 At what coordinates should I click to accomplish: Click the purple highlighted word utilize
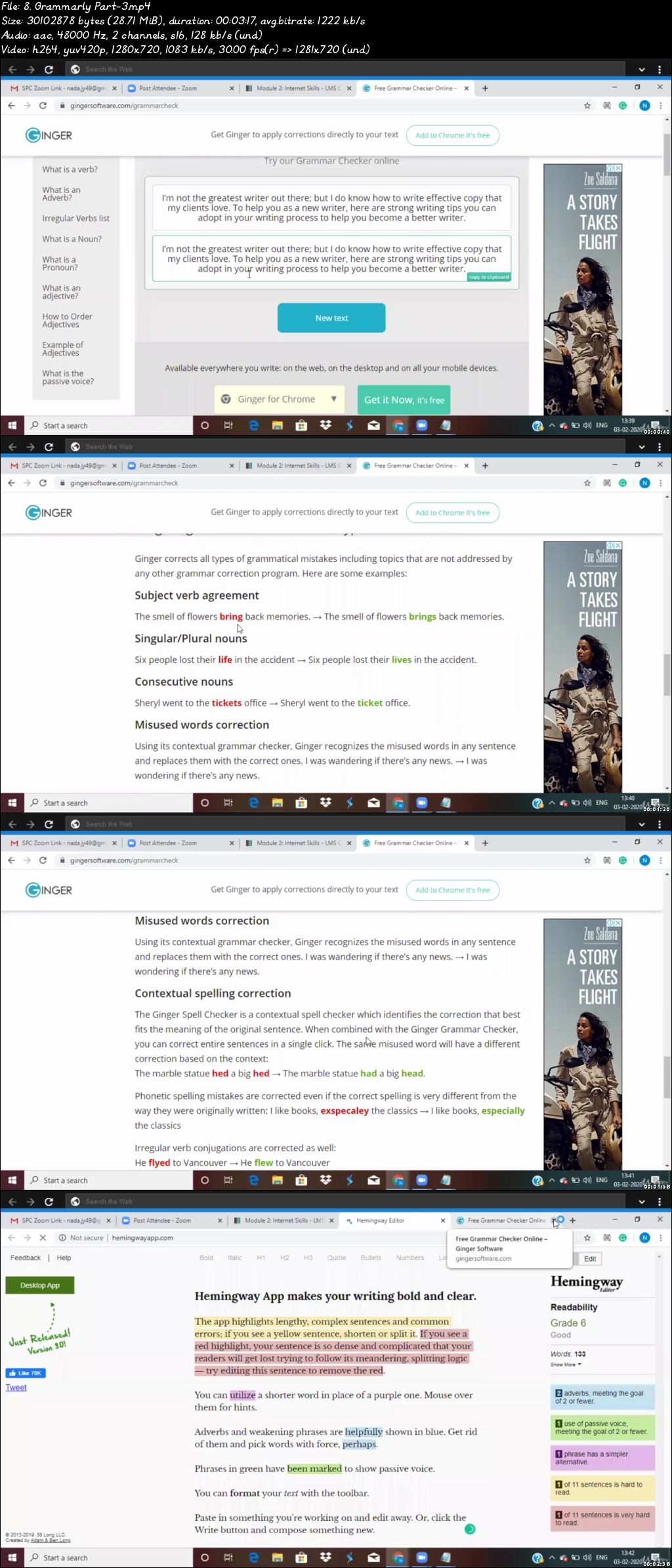click(242, 1395)
